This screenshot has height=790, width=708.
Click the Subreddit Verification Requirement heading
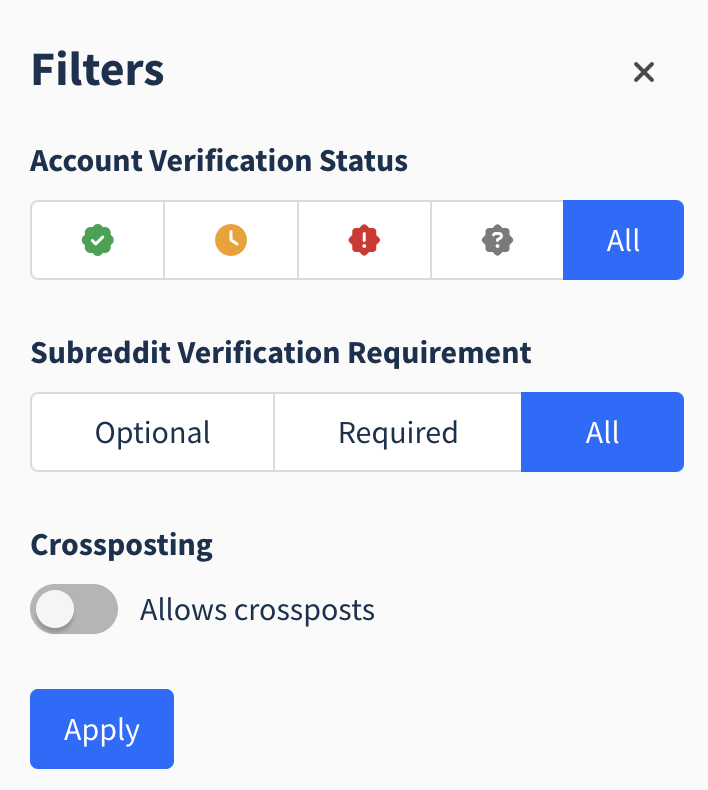coord(281,353)
